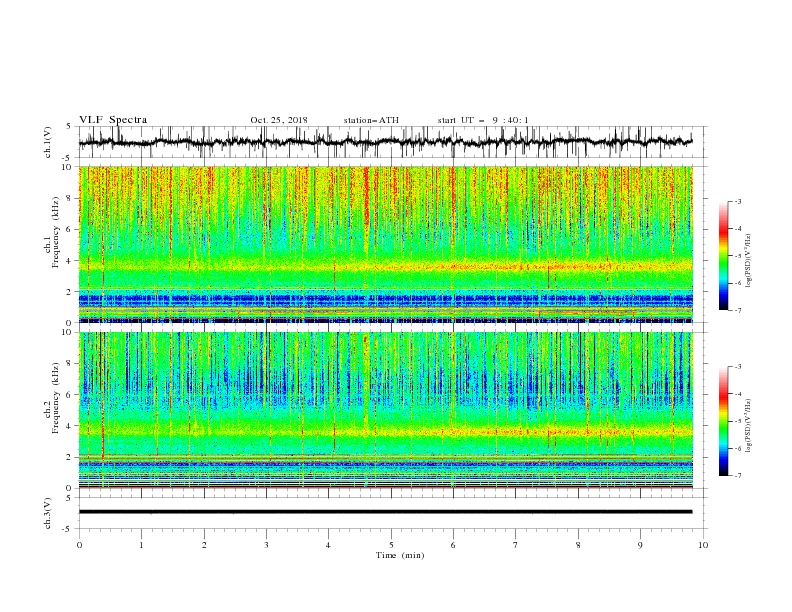Click time axis tick label "10" at bottom right
The height and width of the screenshot is (612, 792).
click(x=703, y=545)
